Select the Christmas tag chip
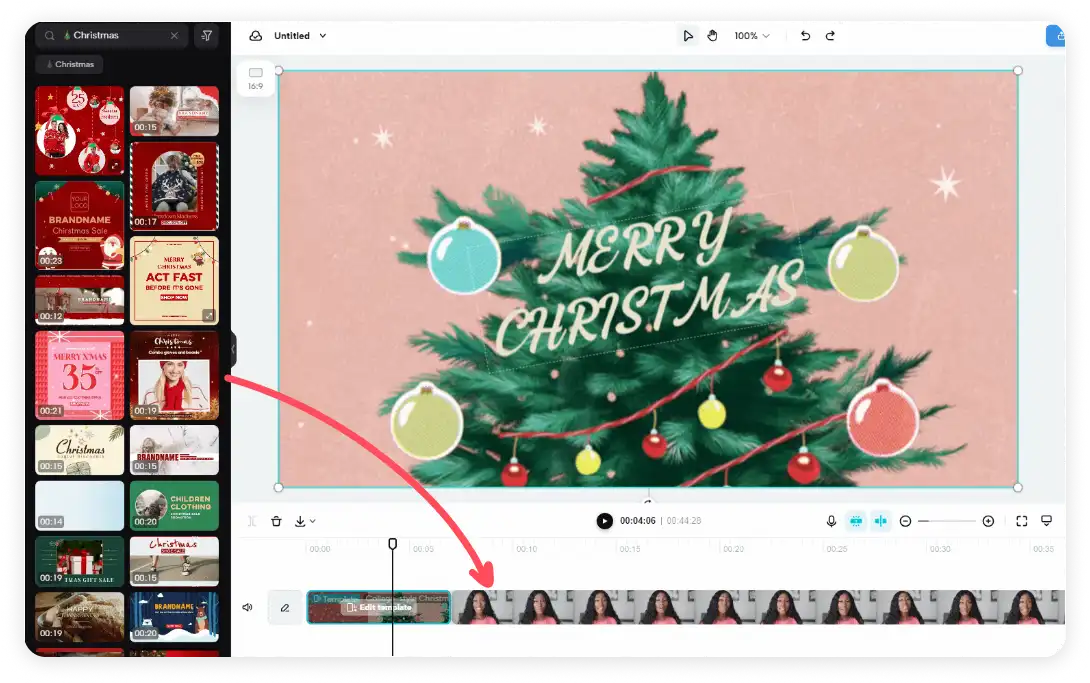 [70, 64]
